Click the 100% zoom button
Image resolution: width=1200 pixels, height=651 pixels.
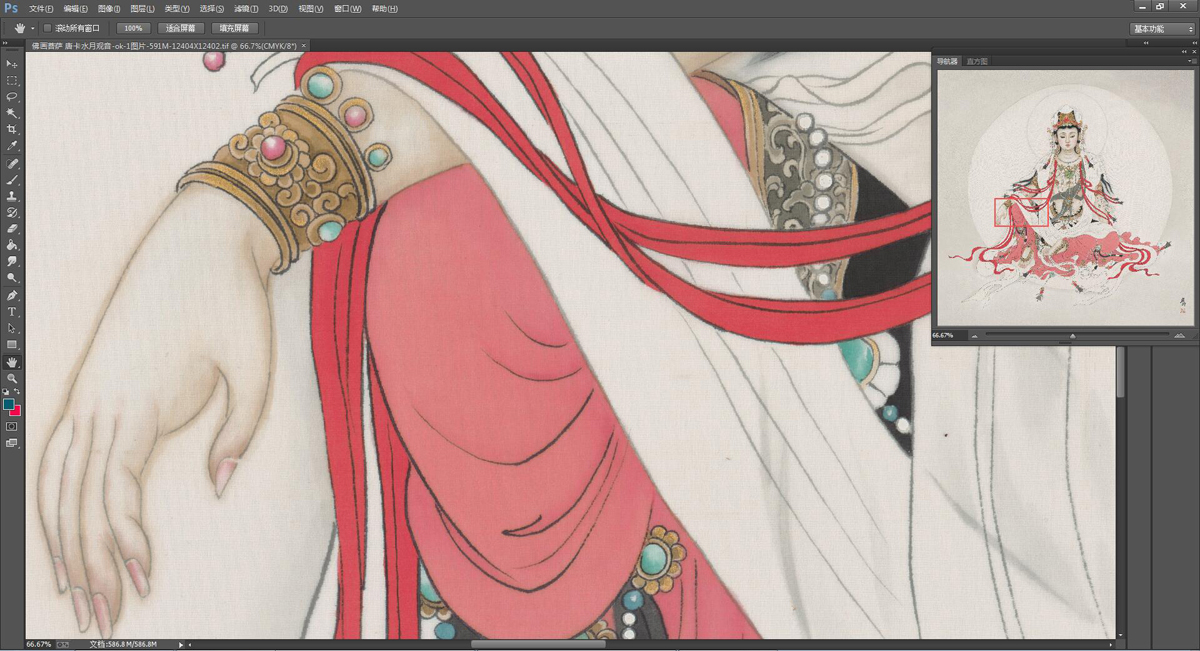[133, 28]
